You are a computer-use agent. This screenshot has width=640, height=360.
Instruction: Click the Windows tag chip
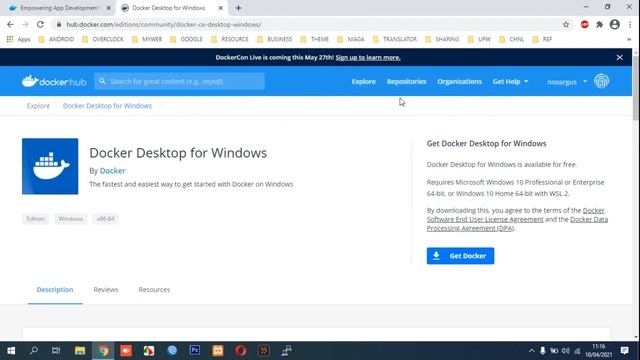[71, 219]
